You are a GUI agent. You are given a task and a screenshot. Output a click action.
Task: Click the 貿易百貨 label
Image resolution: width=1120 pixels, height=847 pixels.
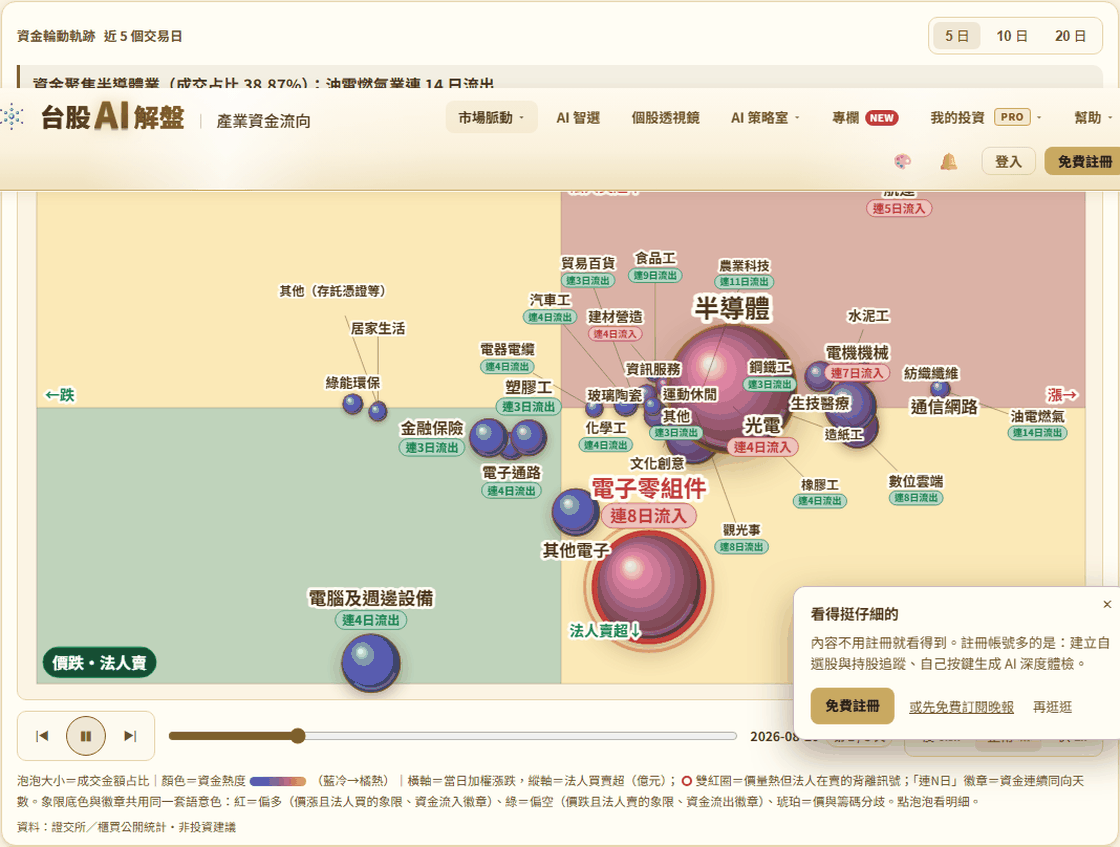click(588, 264)
